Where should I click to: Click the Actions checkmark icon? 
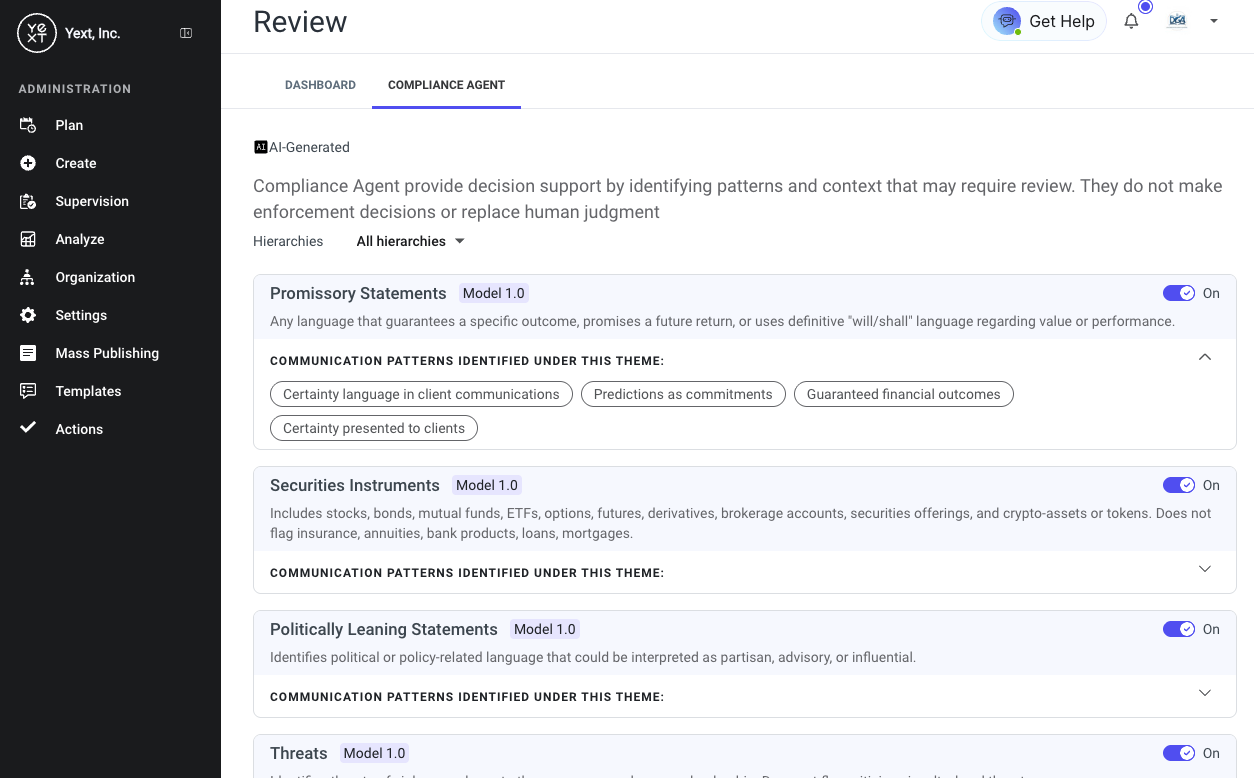(28, 427)
